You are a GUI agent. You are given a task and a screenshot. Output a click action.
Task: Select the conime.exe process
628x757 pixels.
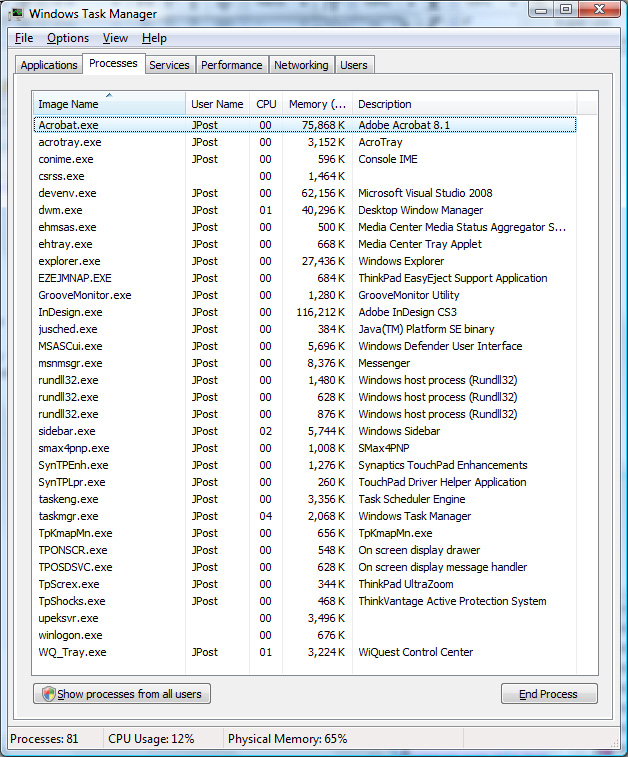[x=305, y=159]
